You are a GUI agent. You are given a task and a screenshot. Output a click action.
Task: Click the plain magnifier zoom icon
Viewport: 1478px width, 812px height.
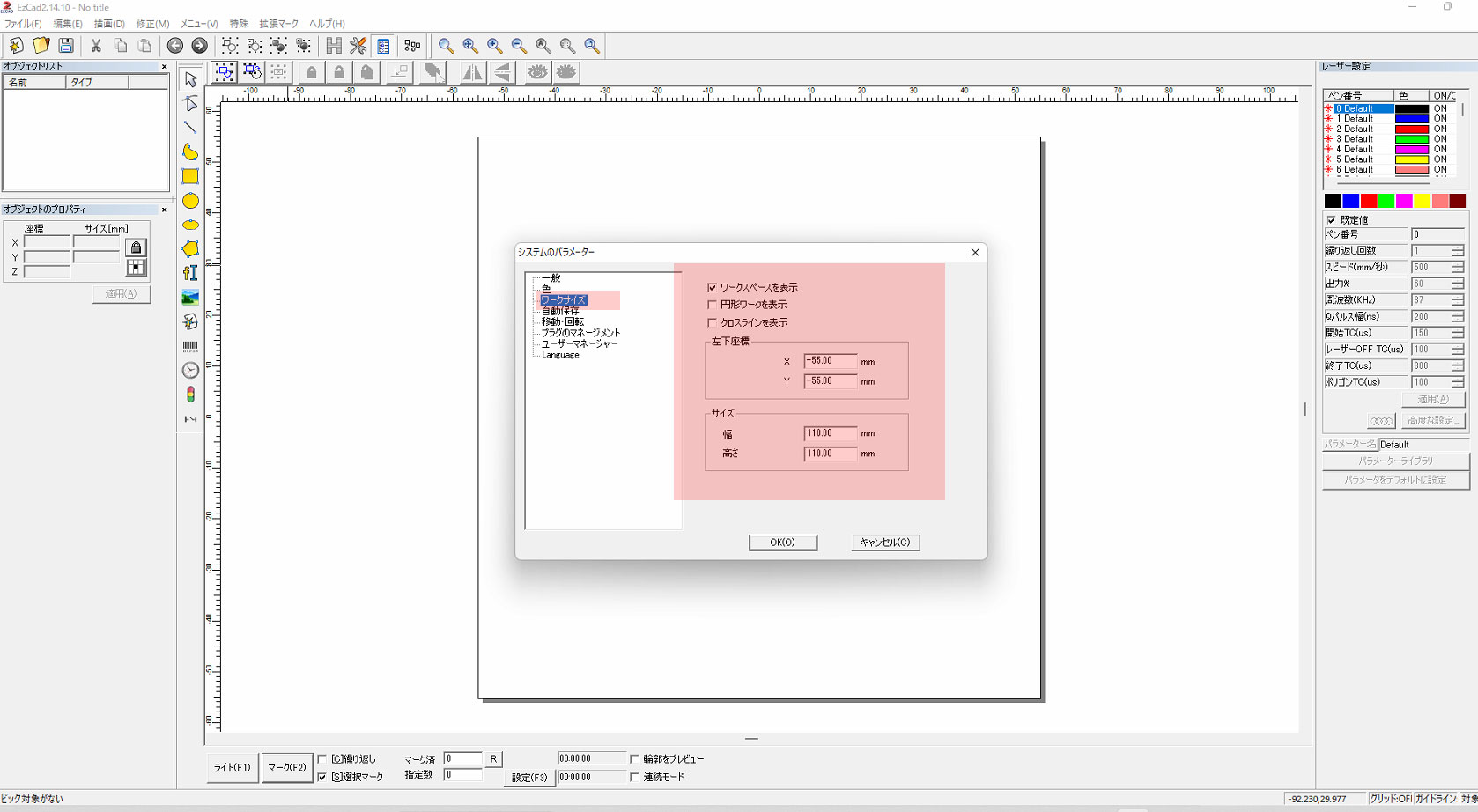pyautogui.click(x=446, y=46)
